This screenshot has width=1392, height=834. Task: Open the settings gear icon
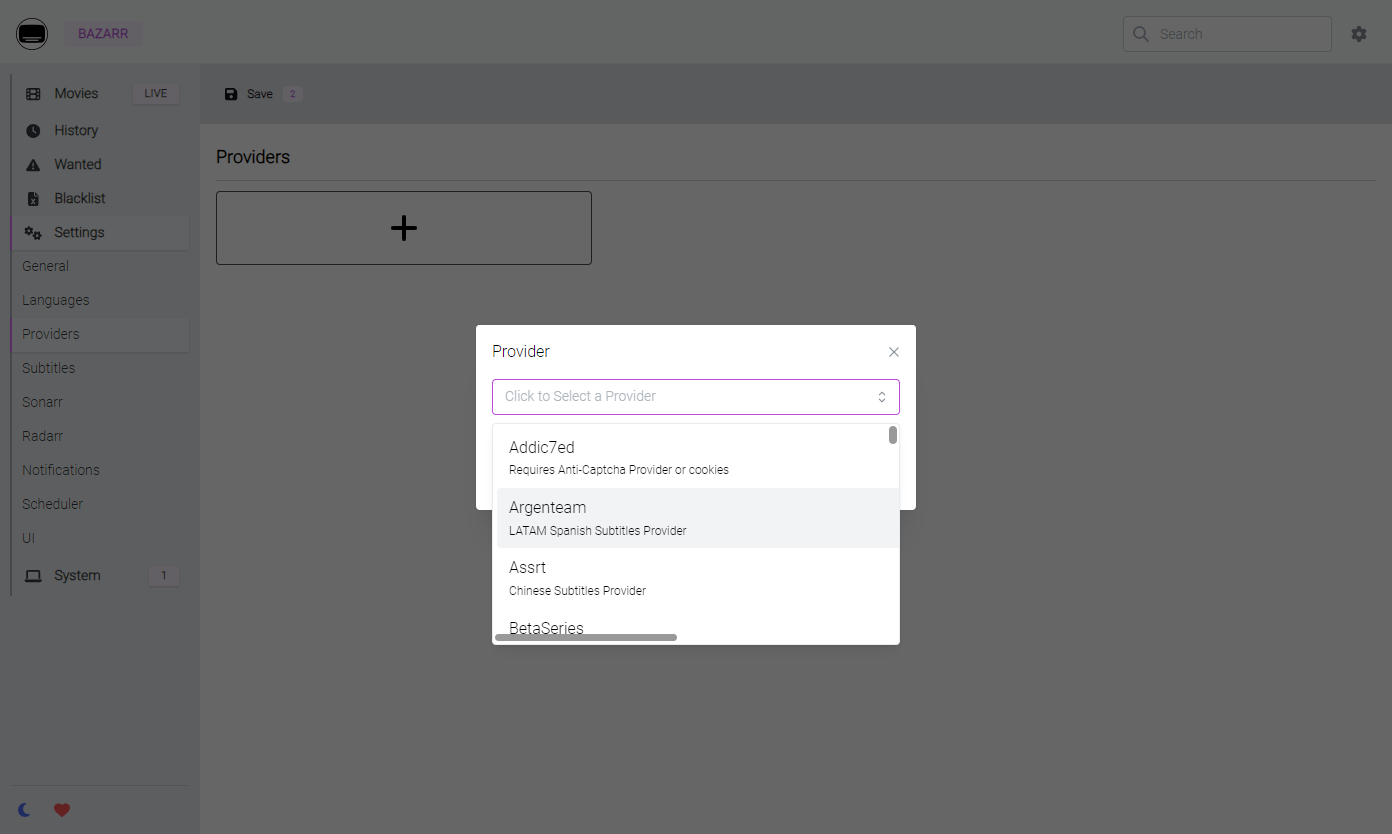1359,34
